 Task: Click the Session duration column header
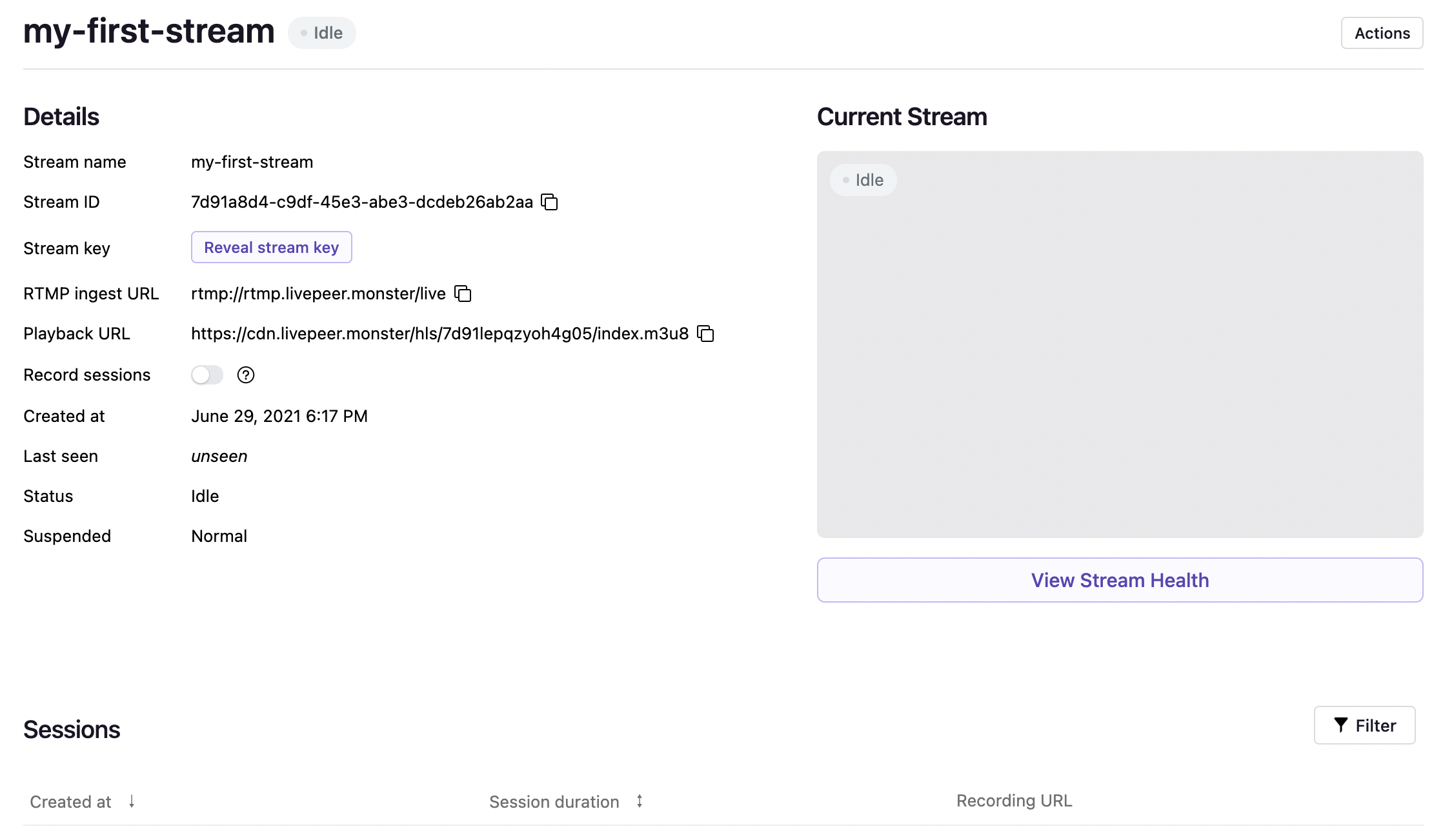pyautogui.click(x=554, y=801)
